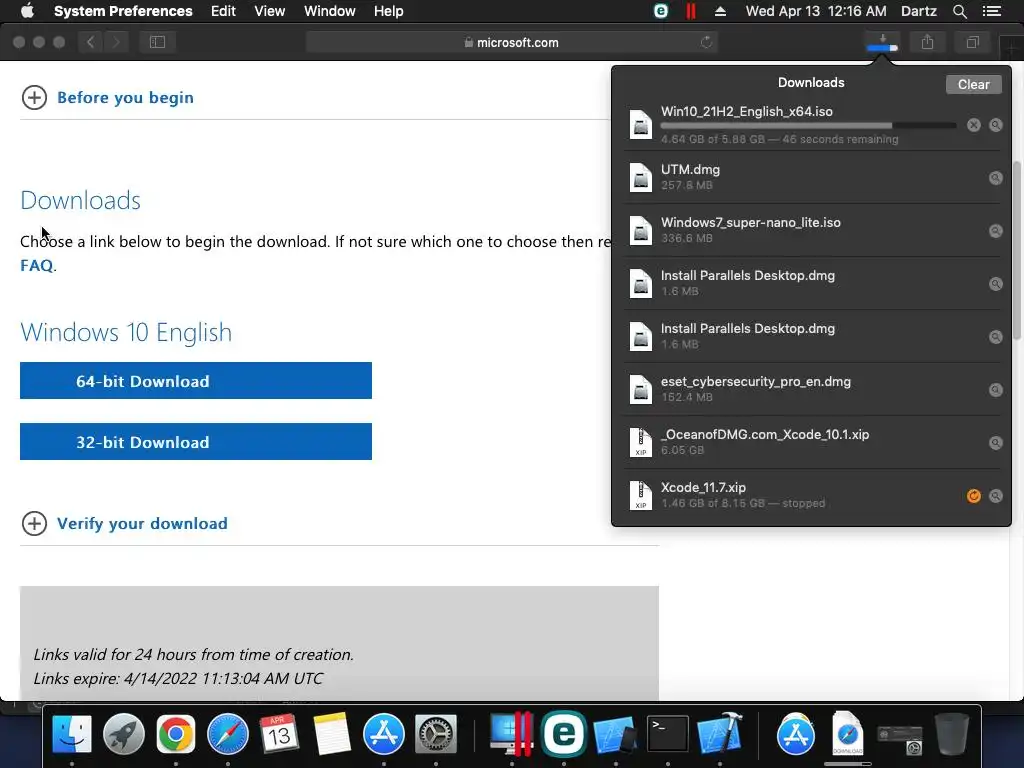
Task: Click the Windows 10 English heading
Action: pos(126,332)
